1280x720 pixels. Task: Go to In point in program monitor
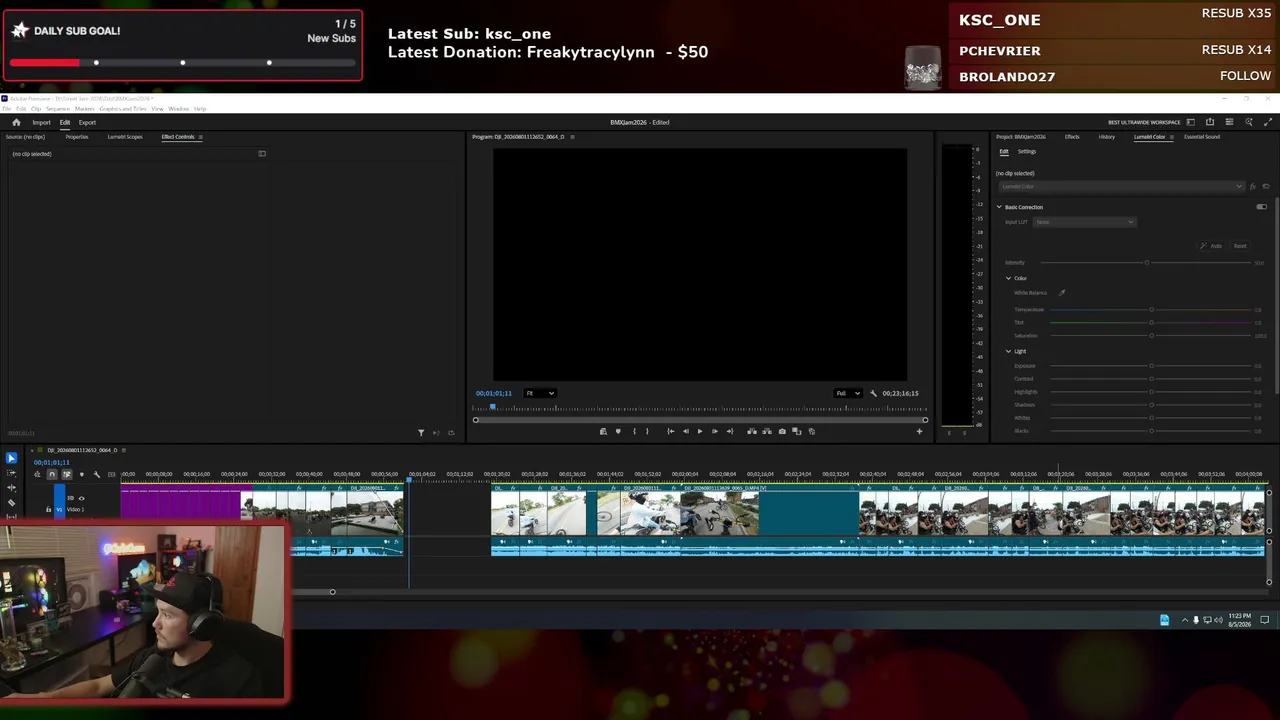[x=670, y=431]
